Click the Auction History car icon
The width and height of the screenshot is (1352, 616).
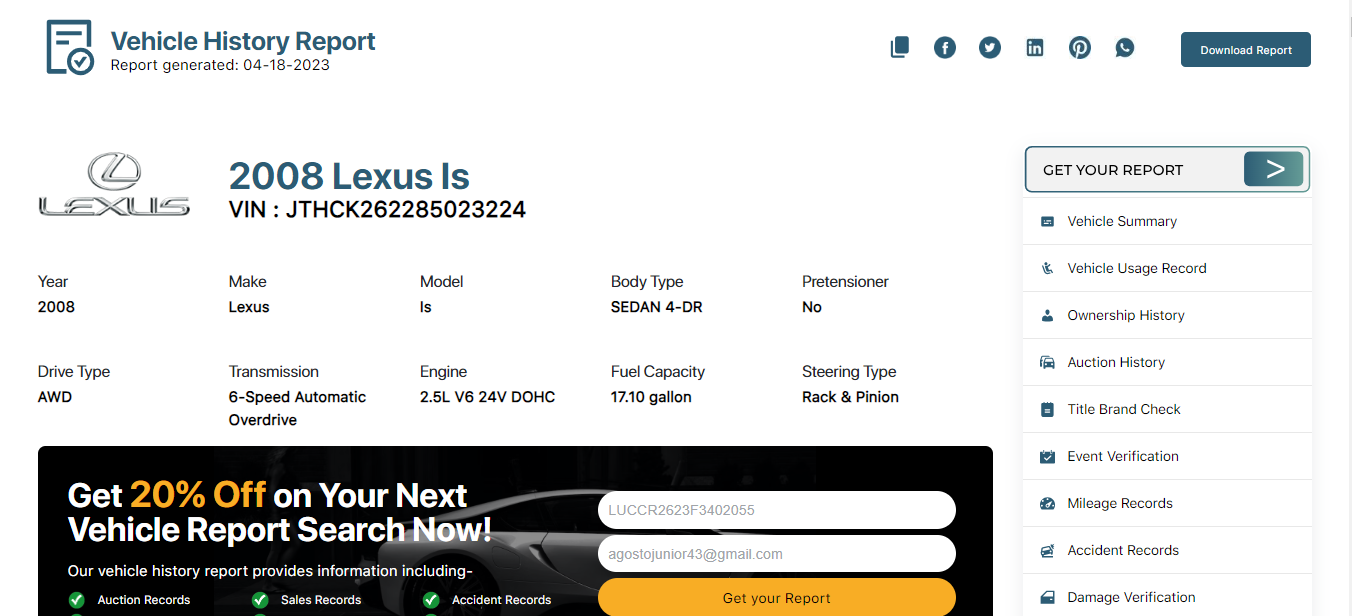coord(1047,363)
